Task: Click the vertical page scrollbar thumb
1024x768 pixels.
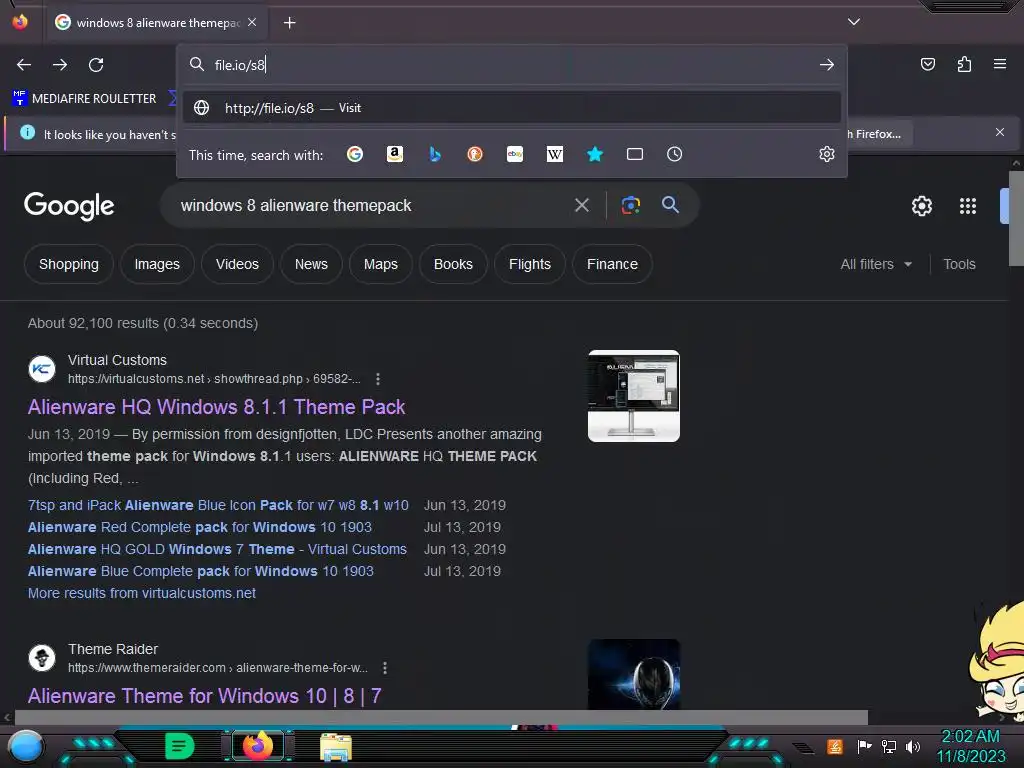Action: [1016, 218]
